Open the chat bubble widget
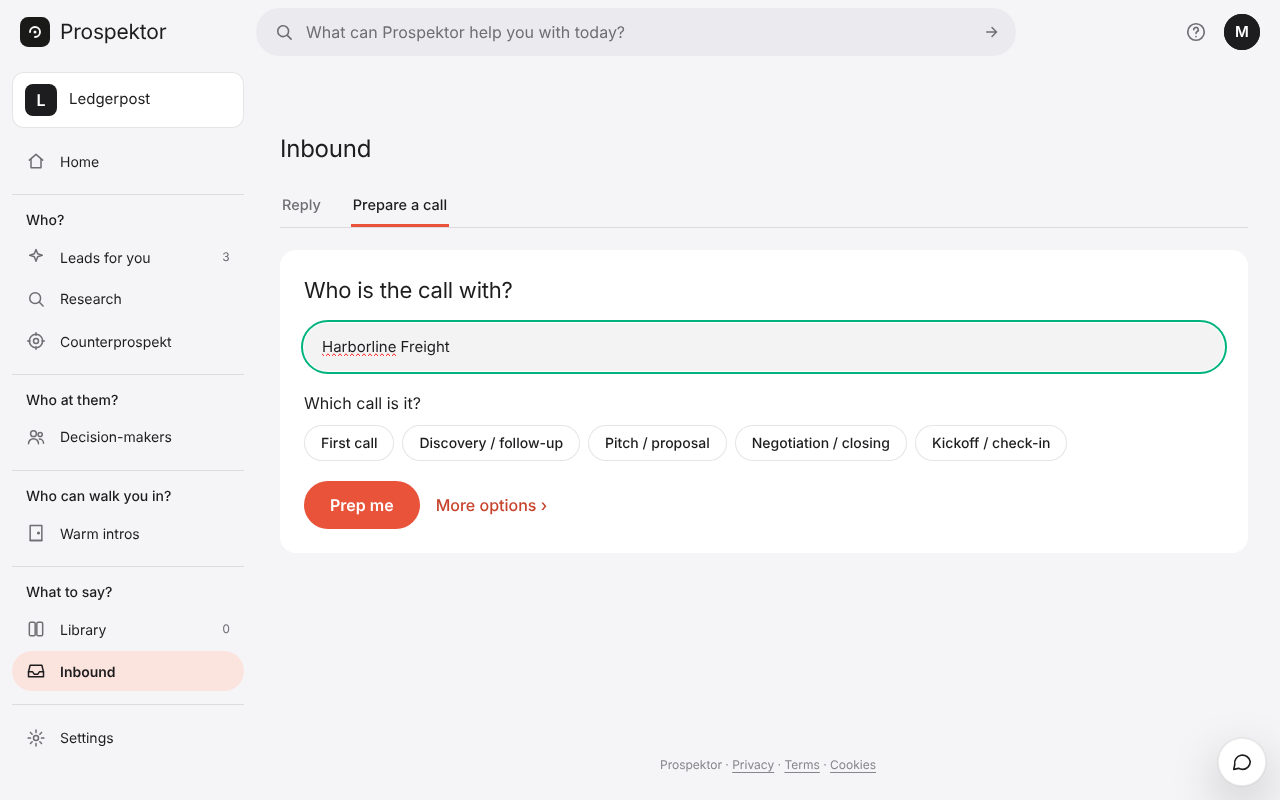Image resolution: width=1280 pixels, height=800 pixels. click(x=1242, y=763)
